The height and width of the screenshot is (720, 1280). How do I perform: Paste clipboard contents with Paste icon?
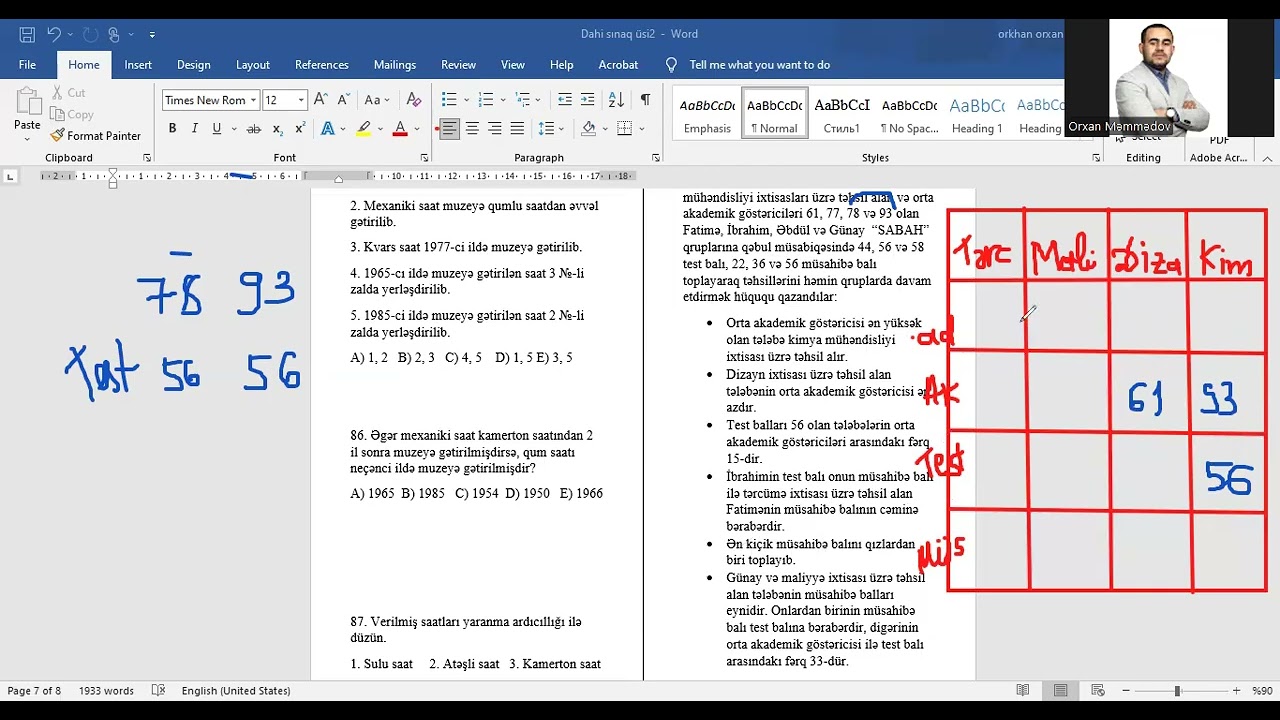pyautogui.click(x=27, y=102)
